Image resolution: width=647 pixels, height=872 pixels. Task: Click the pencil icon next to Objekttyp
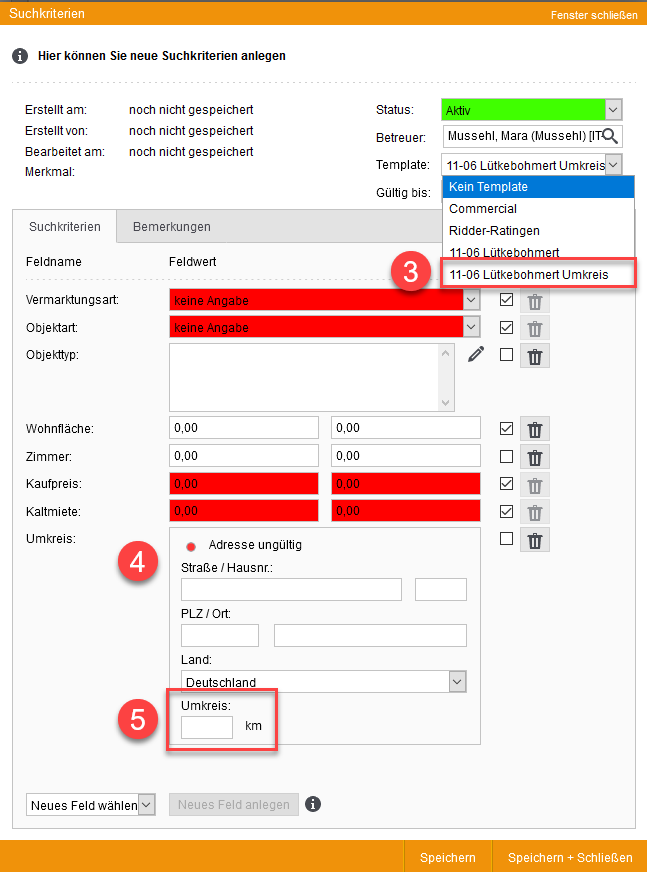[475, 354]
